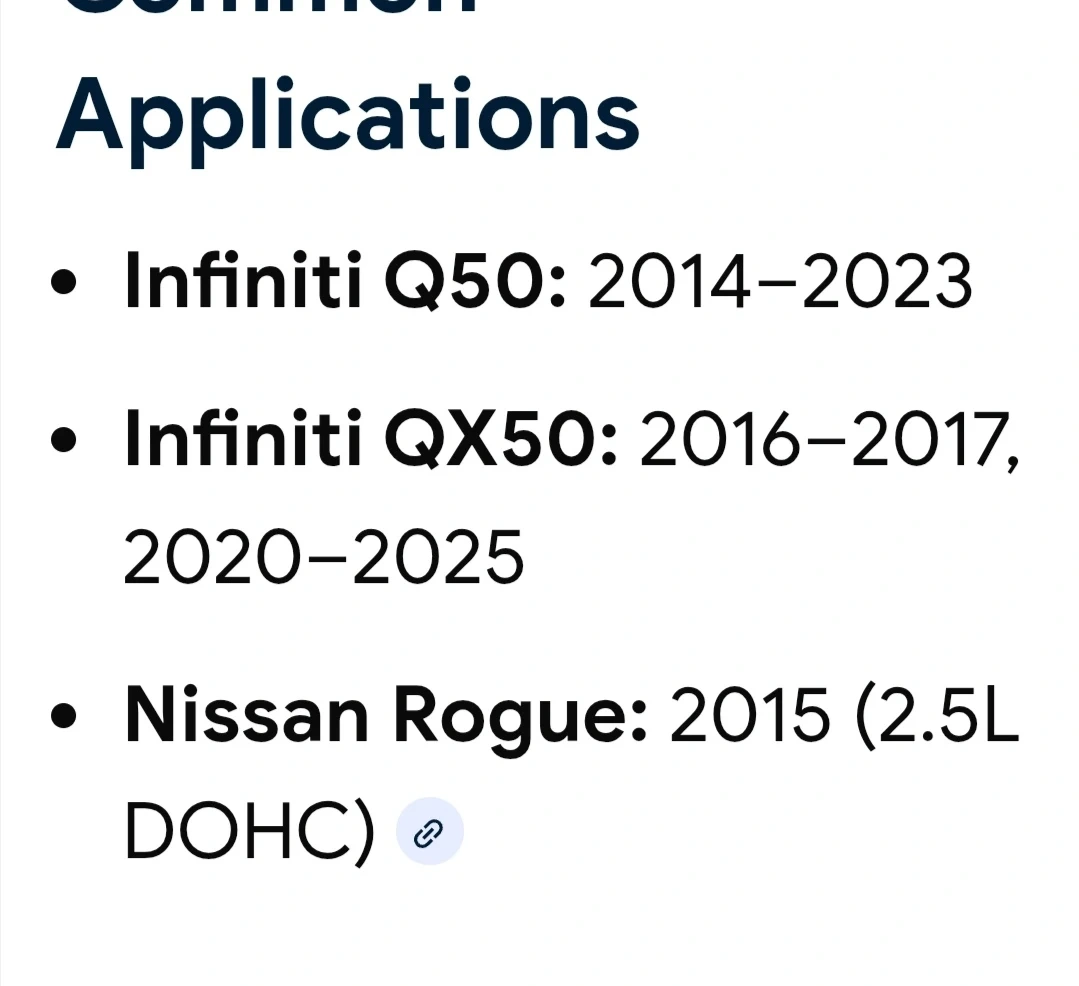1079x986 pixels.
Task: Click the word Nissan
Action: pyautogui.click(x=247, y=714)
